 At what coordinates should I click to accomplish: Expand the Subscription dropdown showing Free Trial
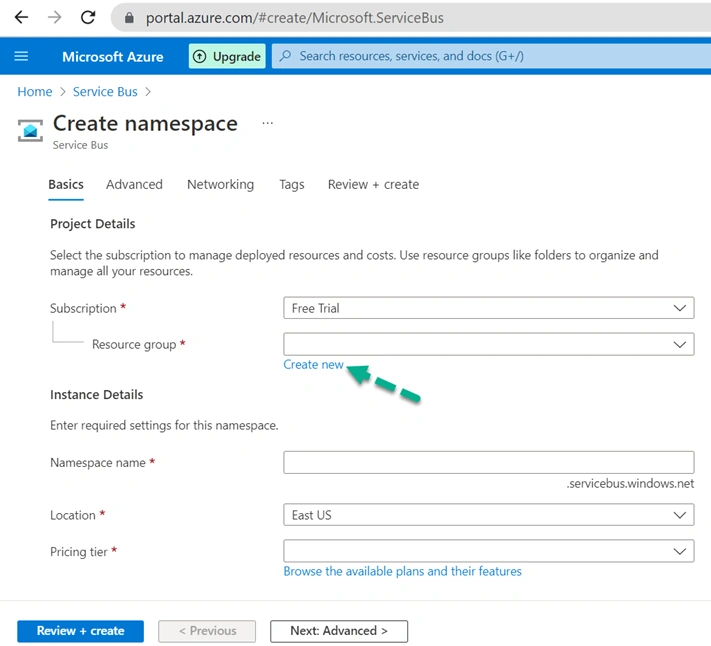pyautogui.click(x=488, y=308)
